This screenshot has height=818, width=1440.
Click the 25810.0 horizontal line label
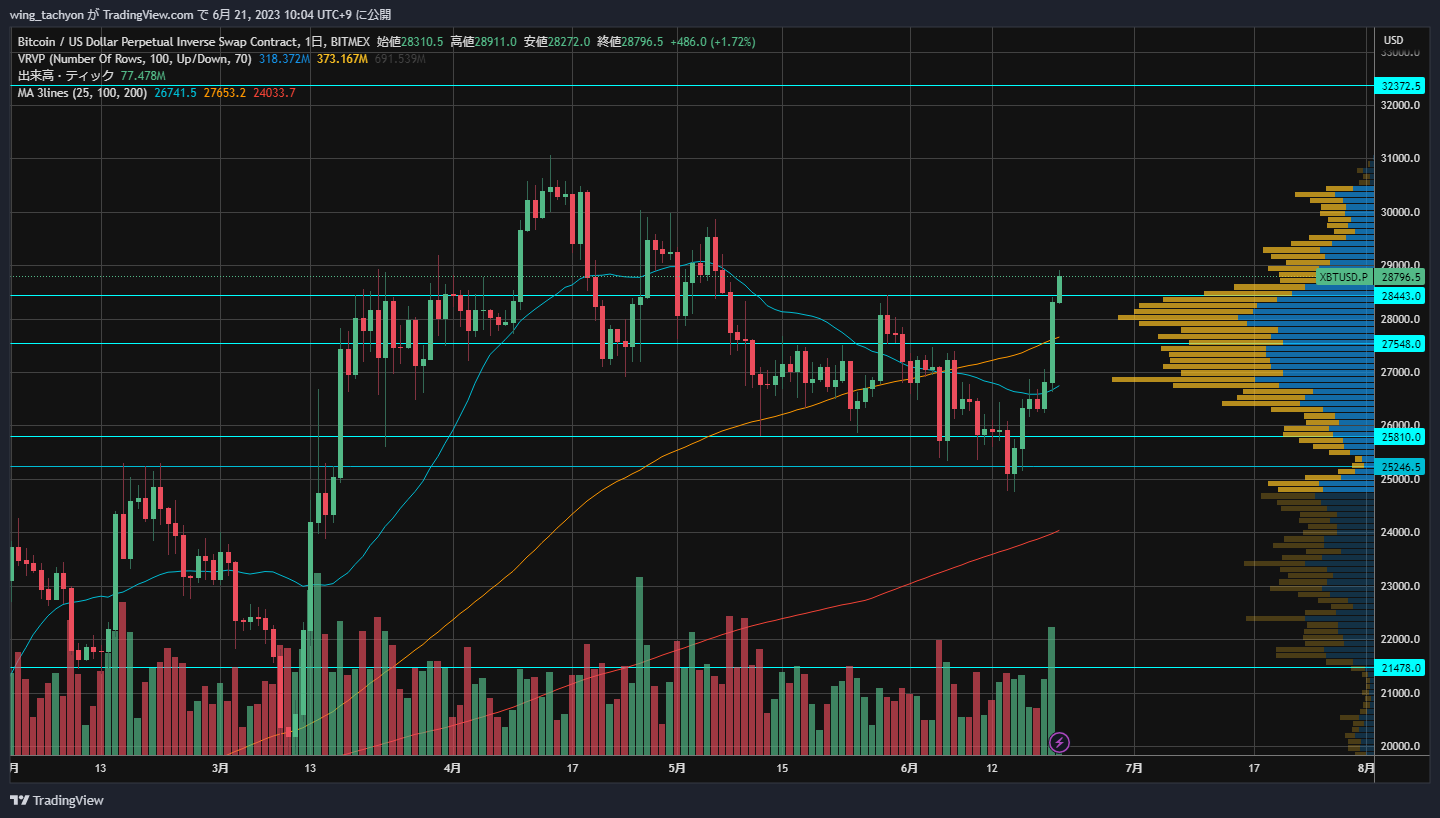click(x=1401, y=437)
